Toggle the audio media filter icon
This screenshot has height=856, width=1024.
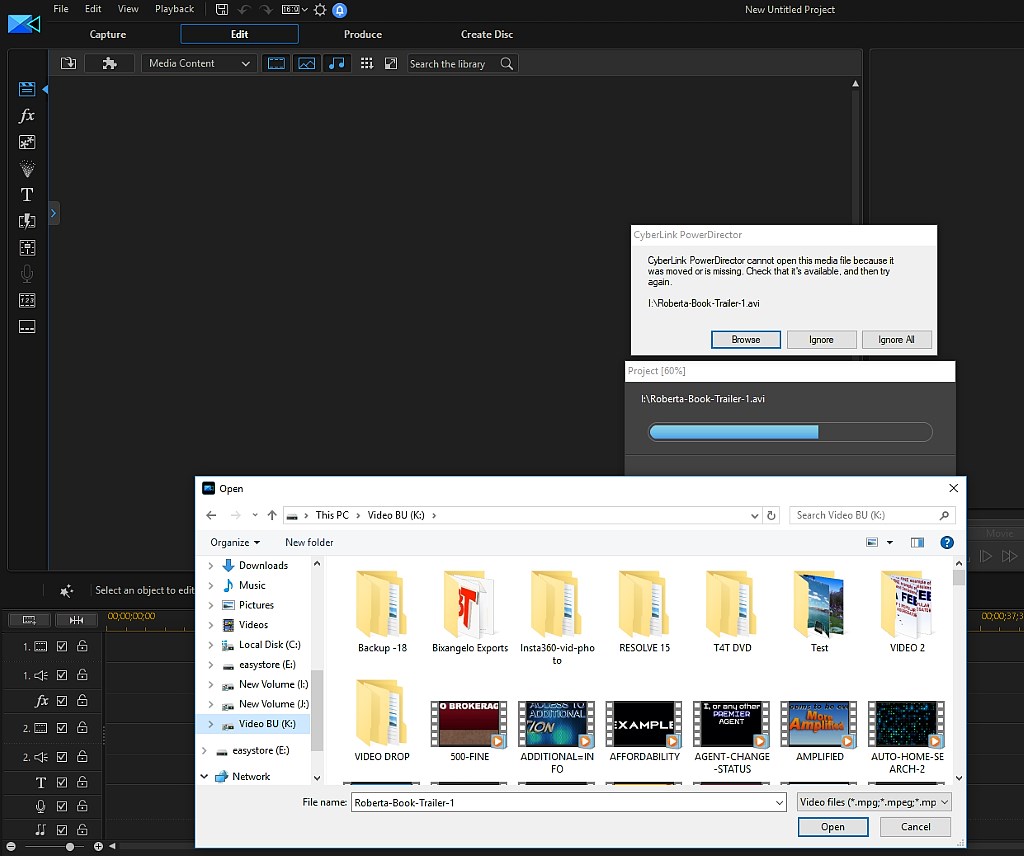click(336, 63)
